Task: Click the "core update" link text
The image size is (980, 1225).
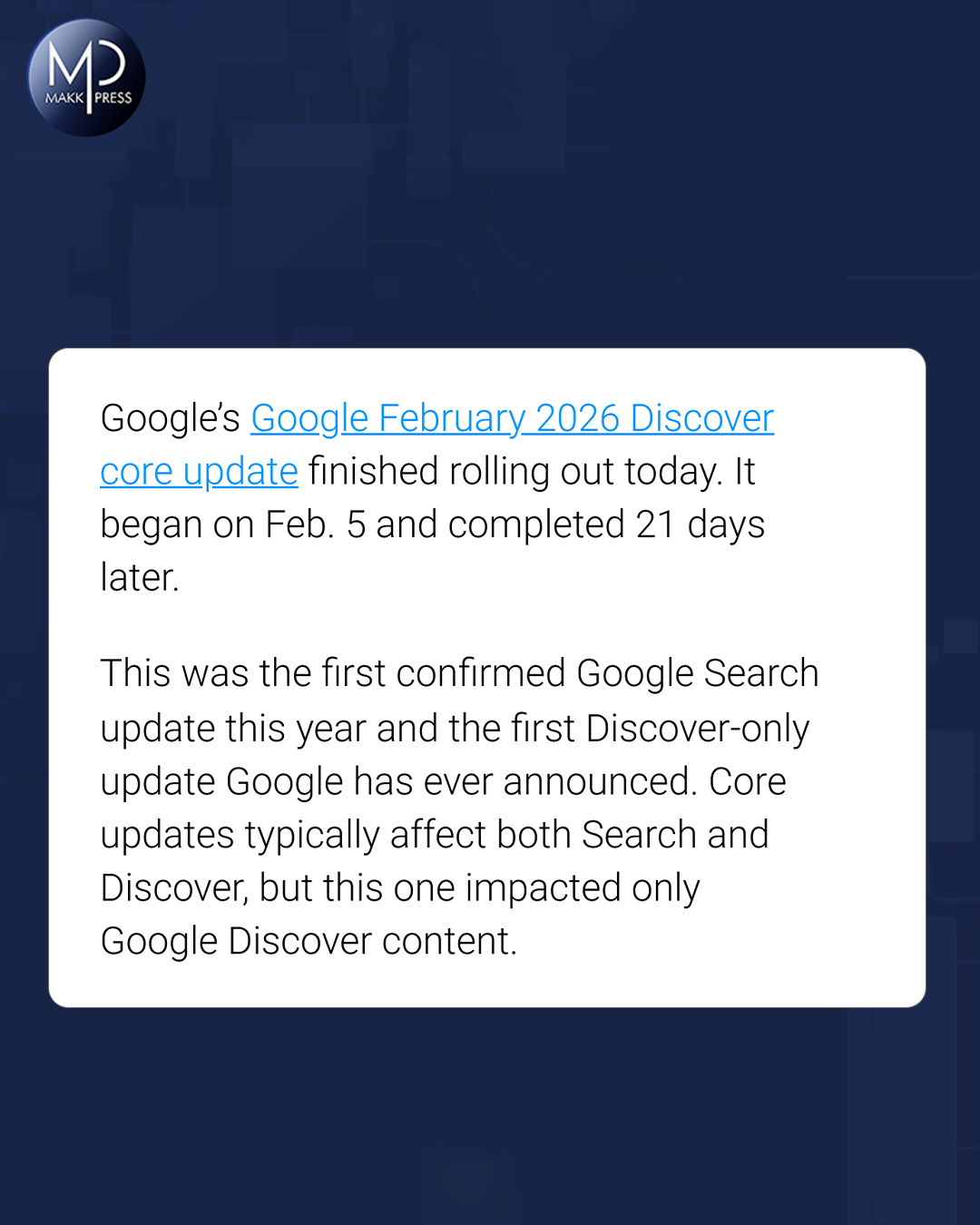Action: [199, 472]
